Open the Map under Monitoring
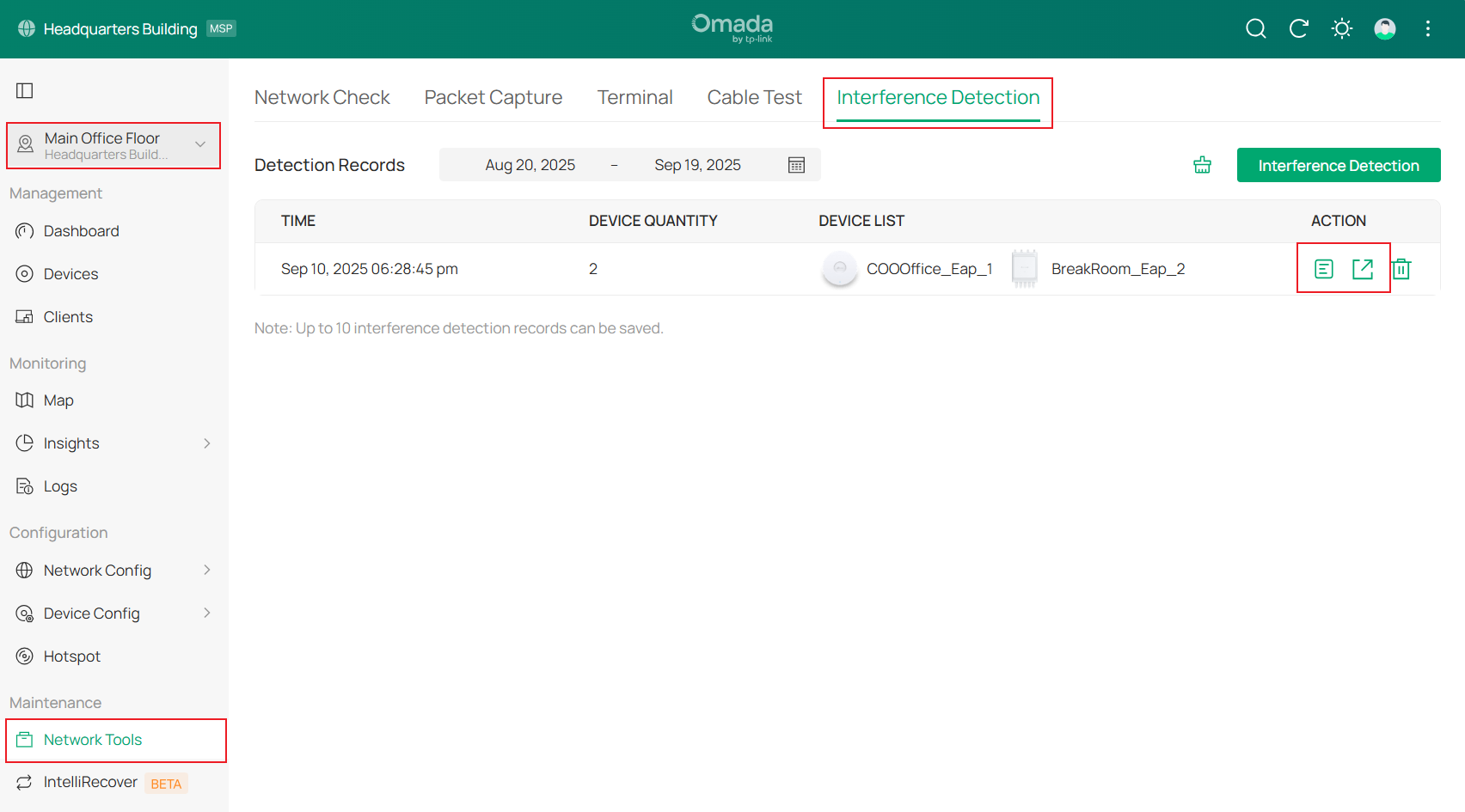This screenshot has width=1465, height=812. click(x=58, y=400)
